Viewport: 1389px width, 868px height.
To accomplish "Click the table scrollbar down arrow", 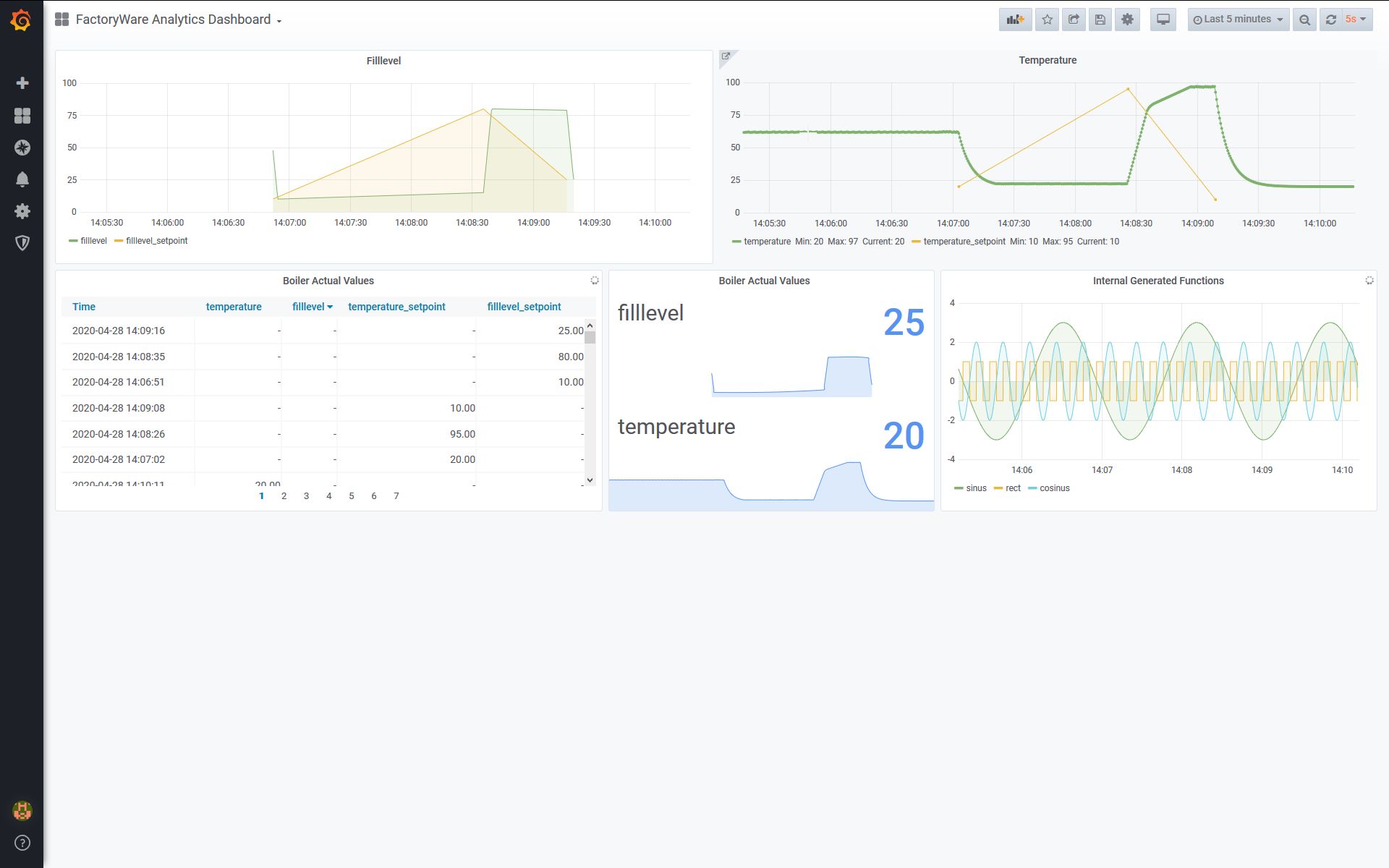I will click(590, 480).
